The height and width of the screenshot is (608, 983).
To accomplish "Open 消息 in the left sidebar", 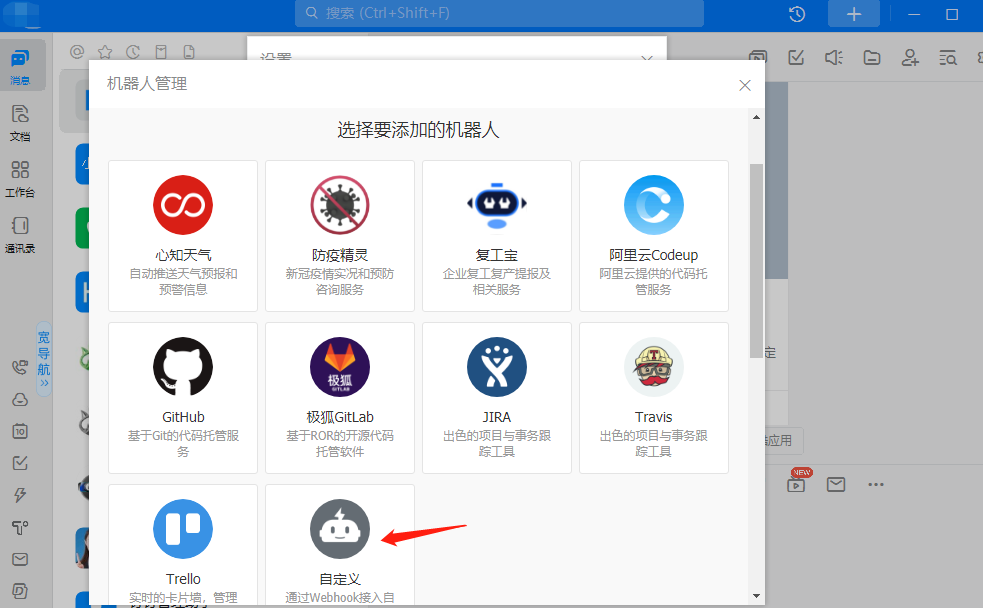I will (20, 67).
